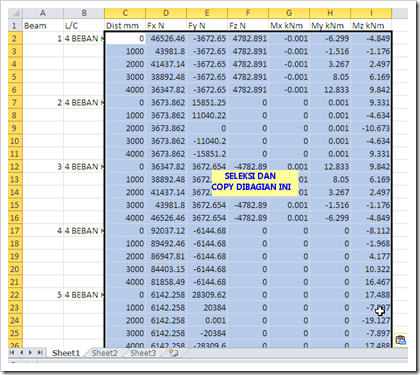Select column B header

click(x=84, y=13)
